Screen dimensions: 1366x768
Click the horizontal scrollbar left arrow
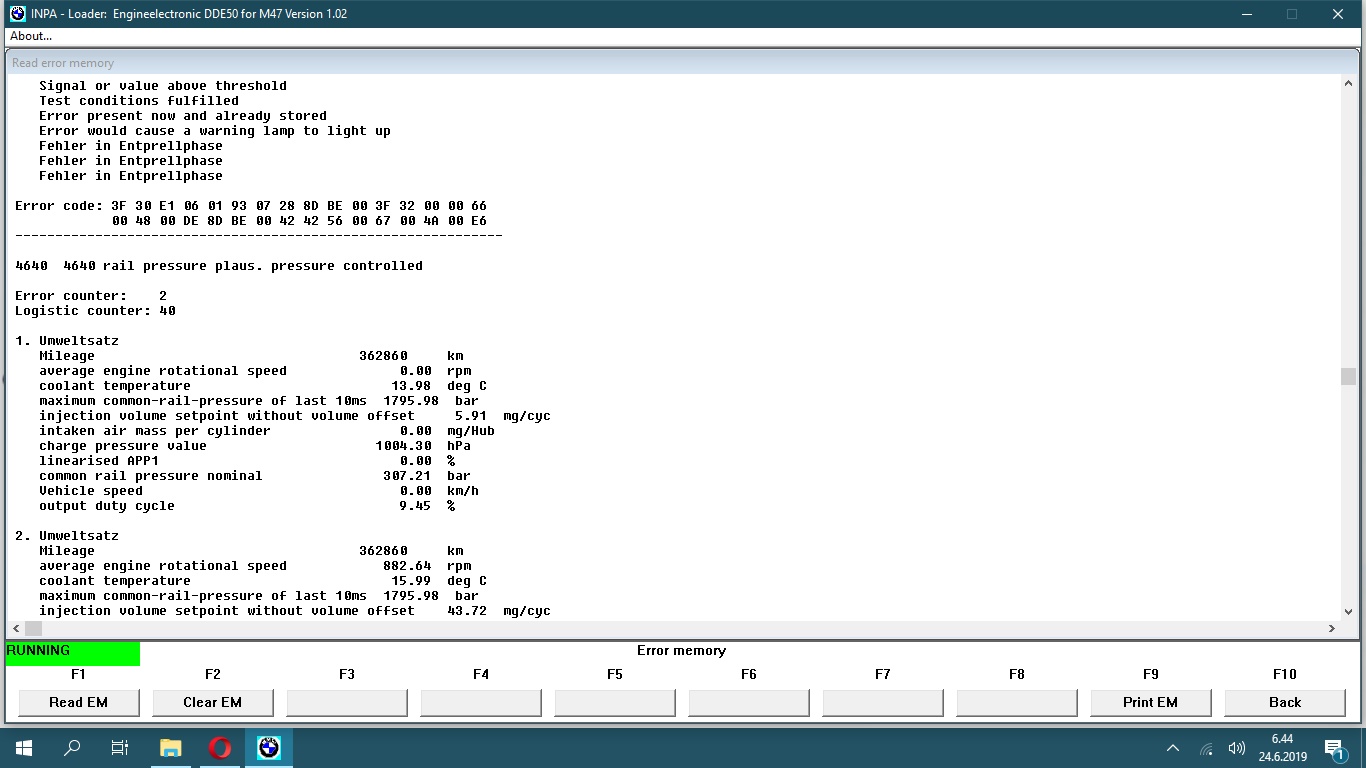coord(16,628)
